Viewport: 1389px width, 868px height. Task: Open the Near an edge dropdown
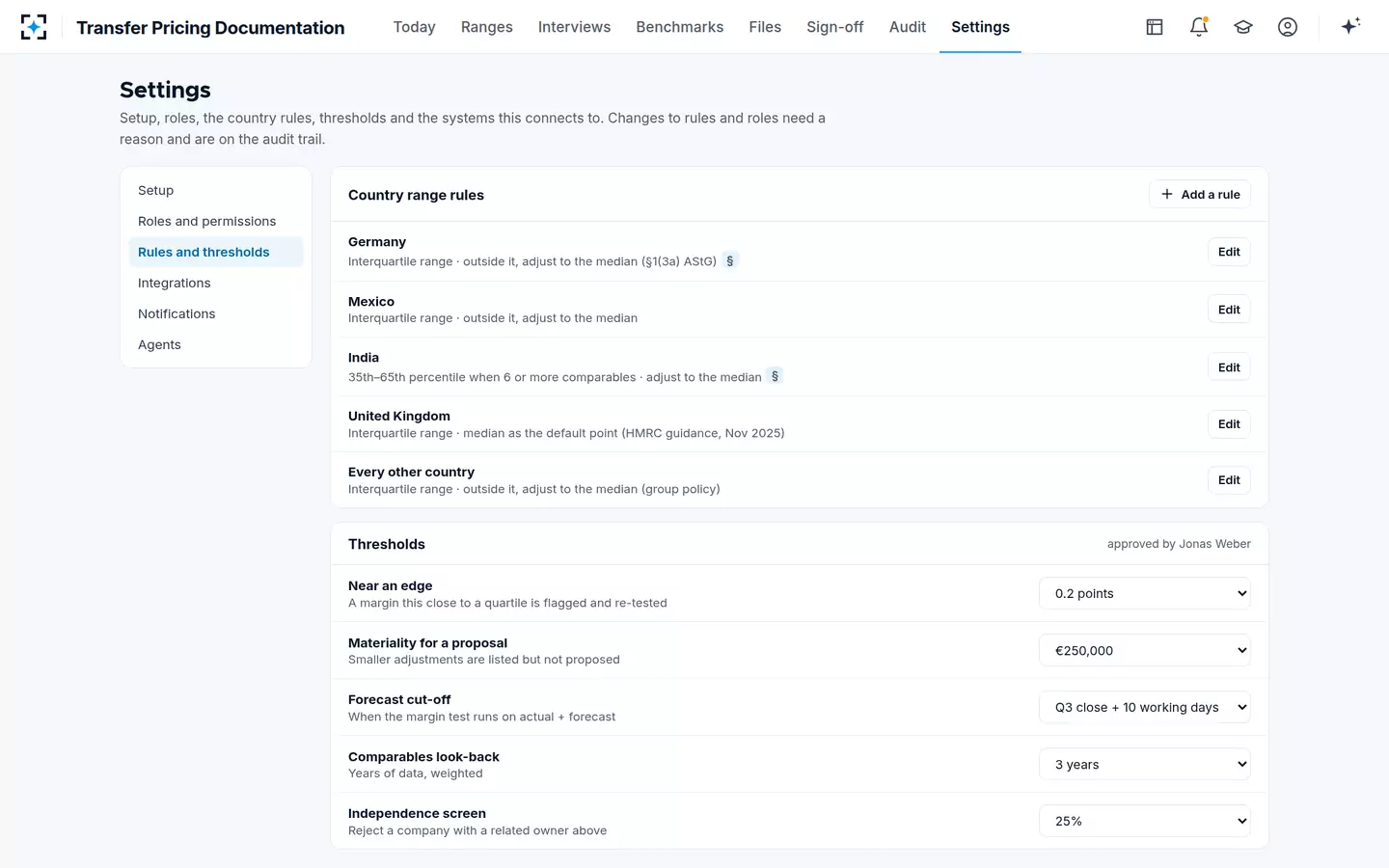[x=1145, y=593]
